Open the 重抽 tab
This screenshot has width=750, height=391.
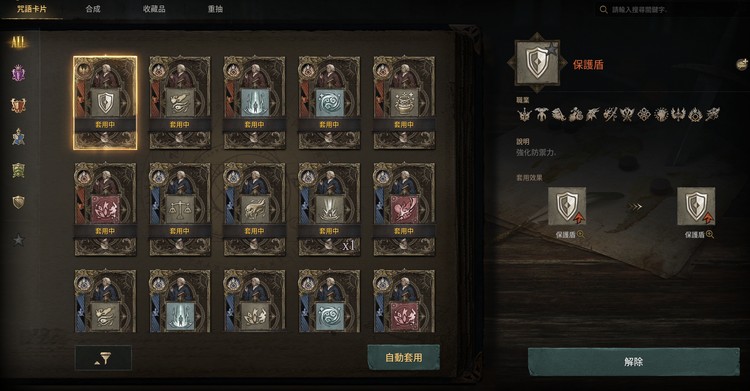[215, 9]
